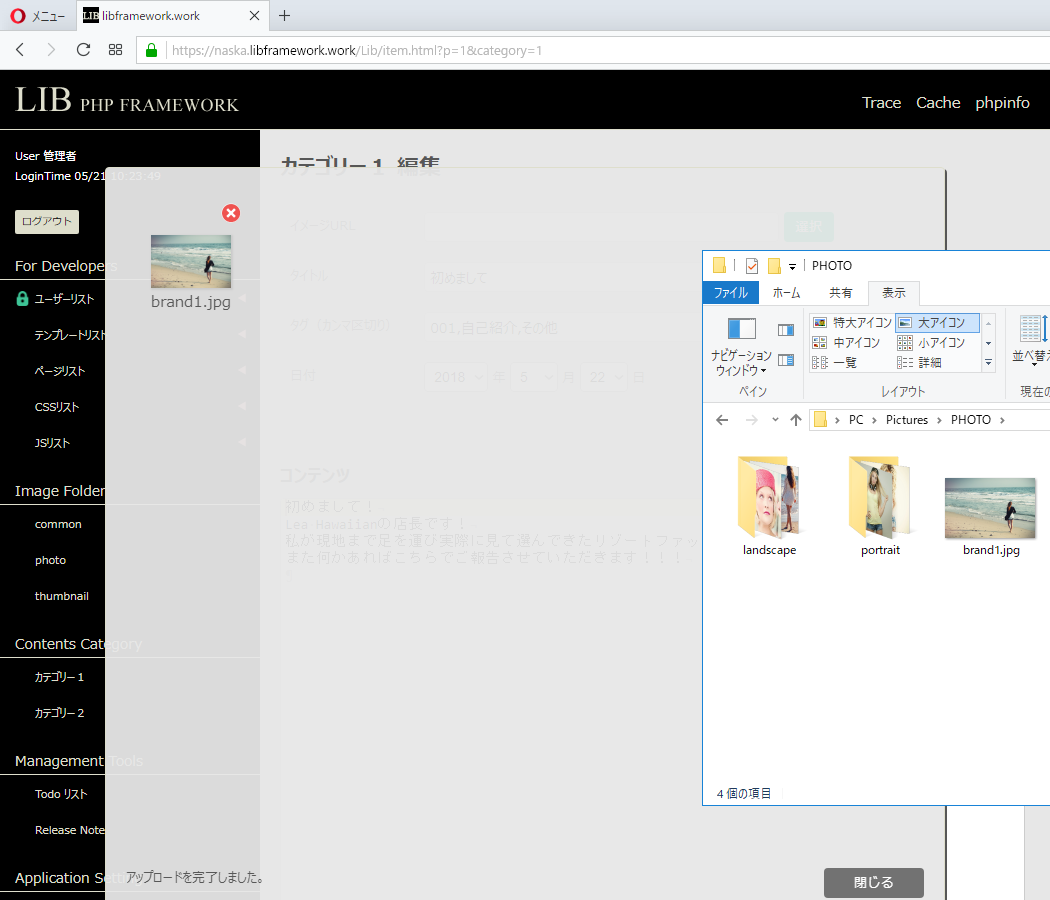Expand the layout gallery more arrow
The height and width of the screenshot is (900, 1050).
(989, 362)
